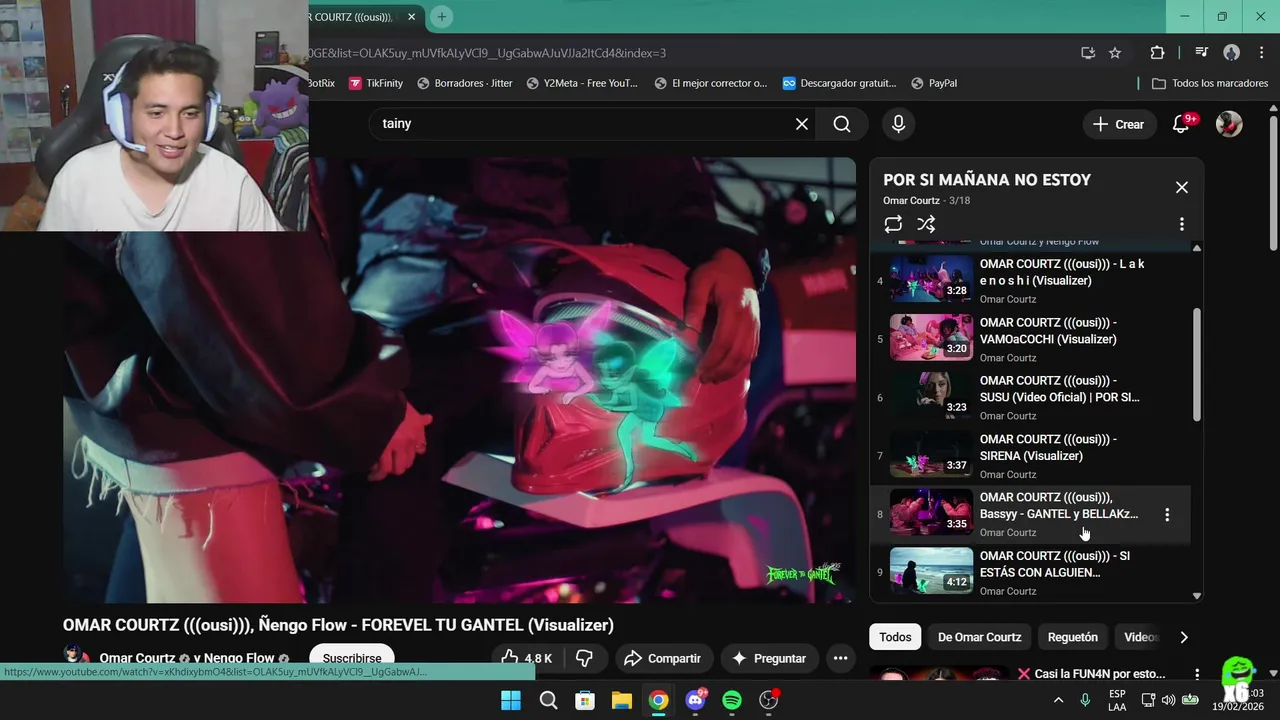Click the tray microphone indicator

(1085, 700)
